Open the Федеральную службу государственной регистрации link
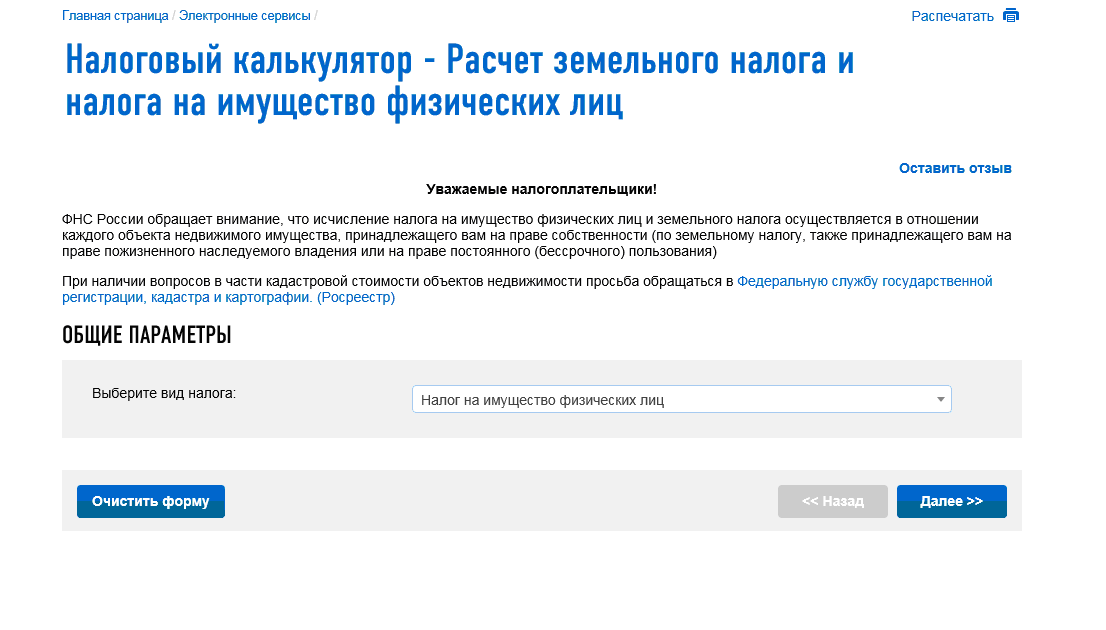 [864, 281]
